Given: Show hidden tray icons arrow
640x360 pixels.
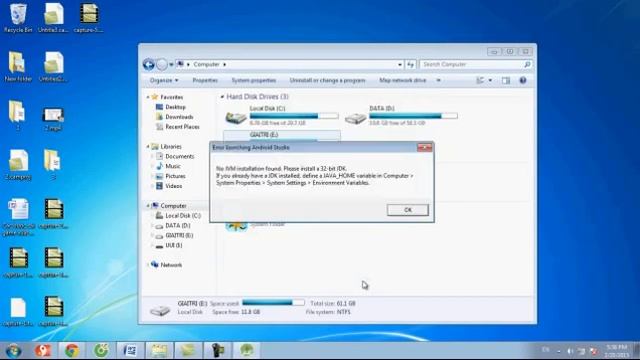Looking at the screenshot, I should 559,351.
